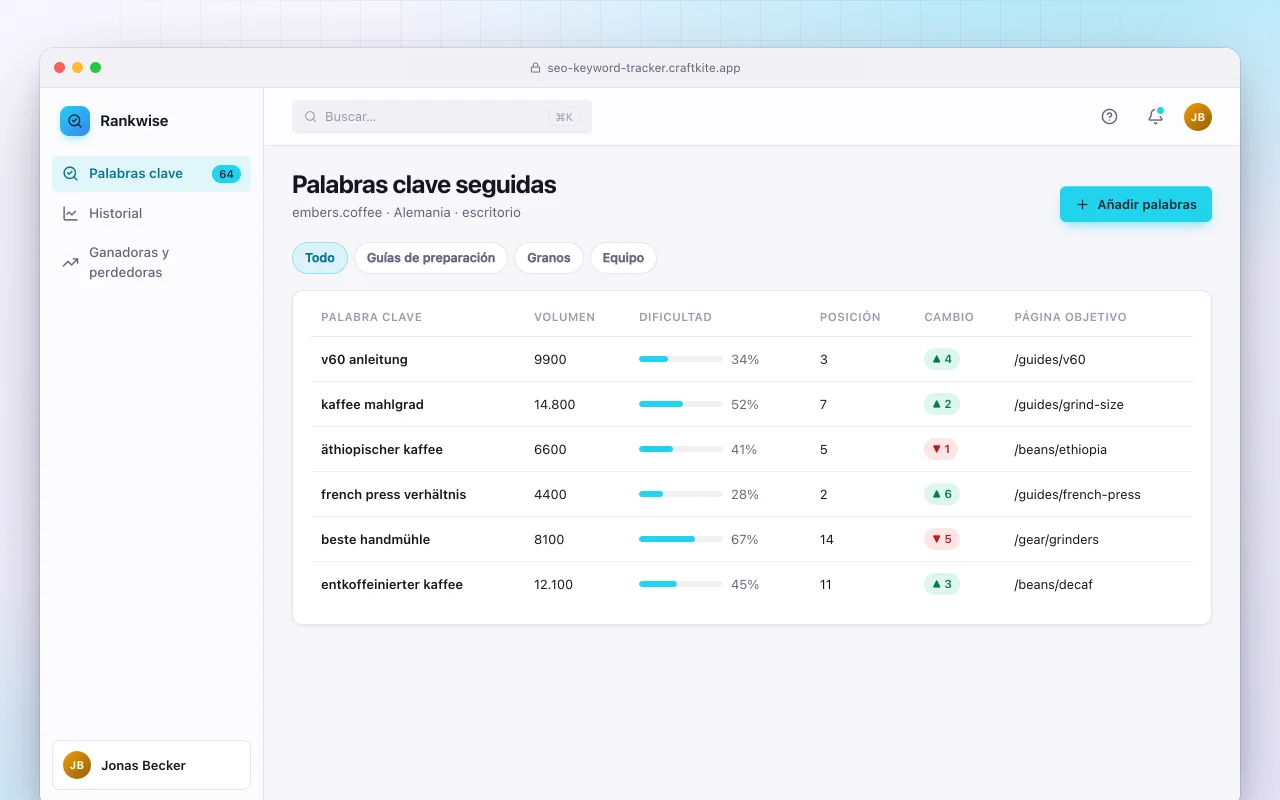
Task: Sort by Posición column header
Action: click(850, 317)
